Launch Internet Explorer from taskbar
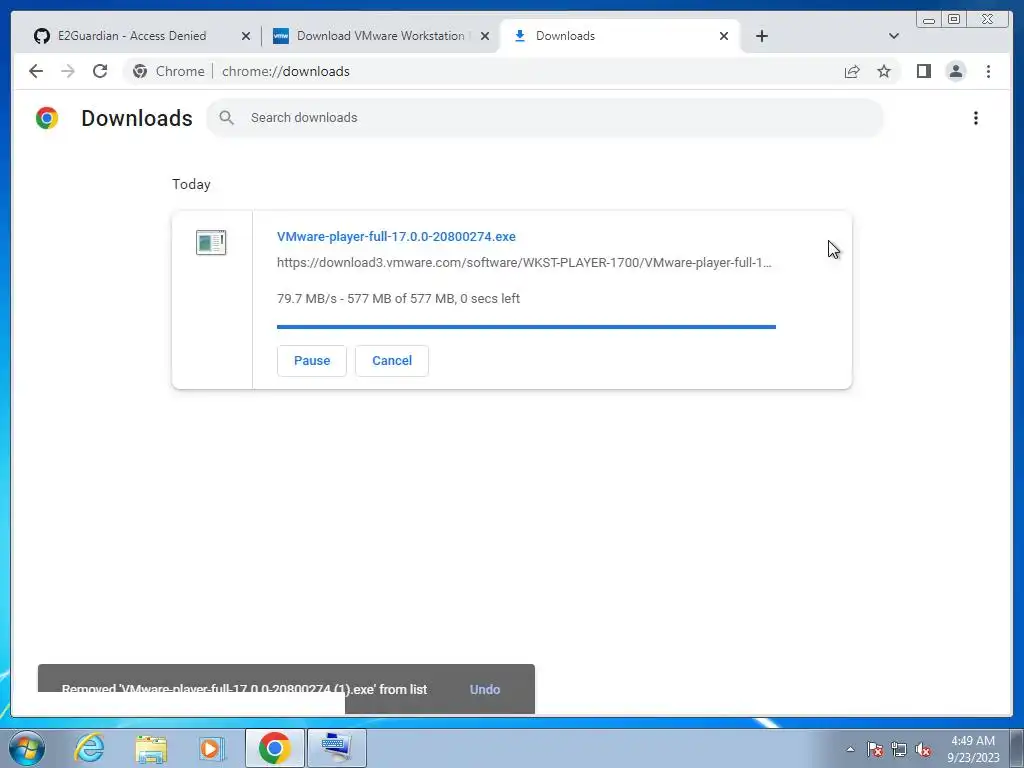 [x=89, y=748]
